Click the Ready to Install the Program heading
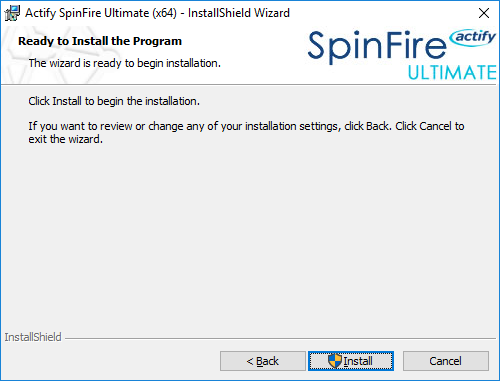This screenshot has width=500, height=381. 100,41
